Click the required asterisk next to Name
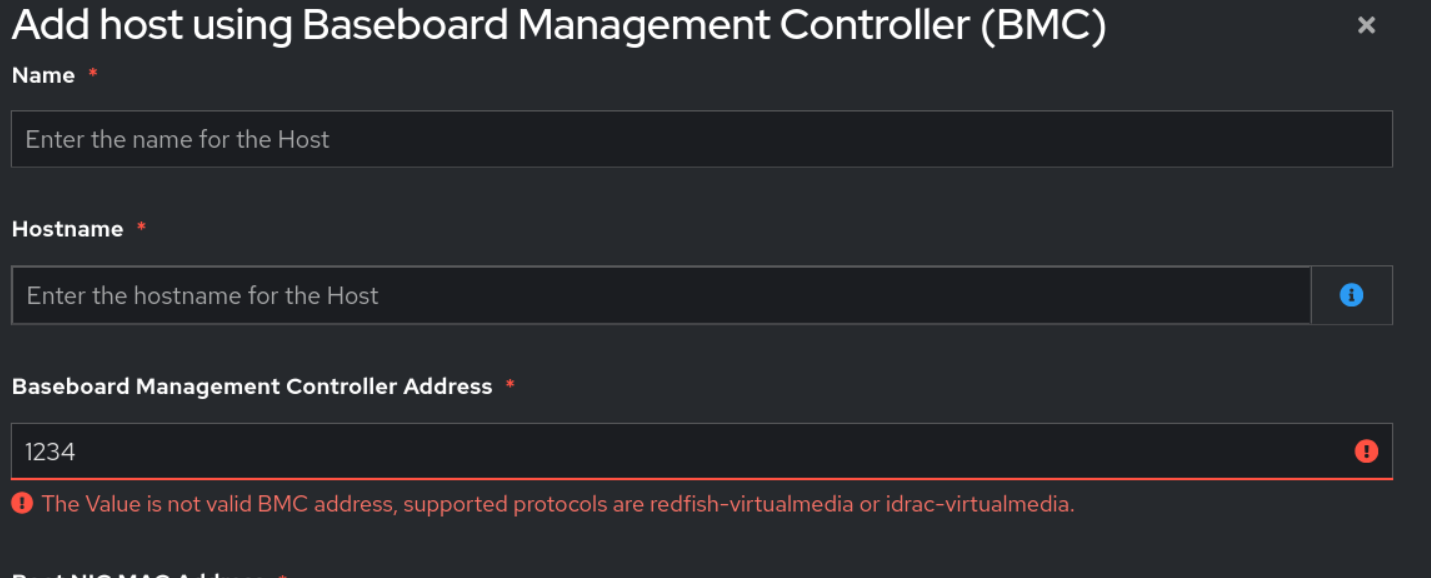The height and width of the screenshot is (578, 1431). click(x=93, y=75)
